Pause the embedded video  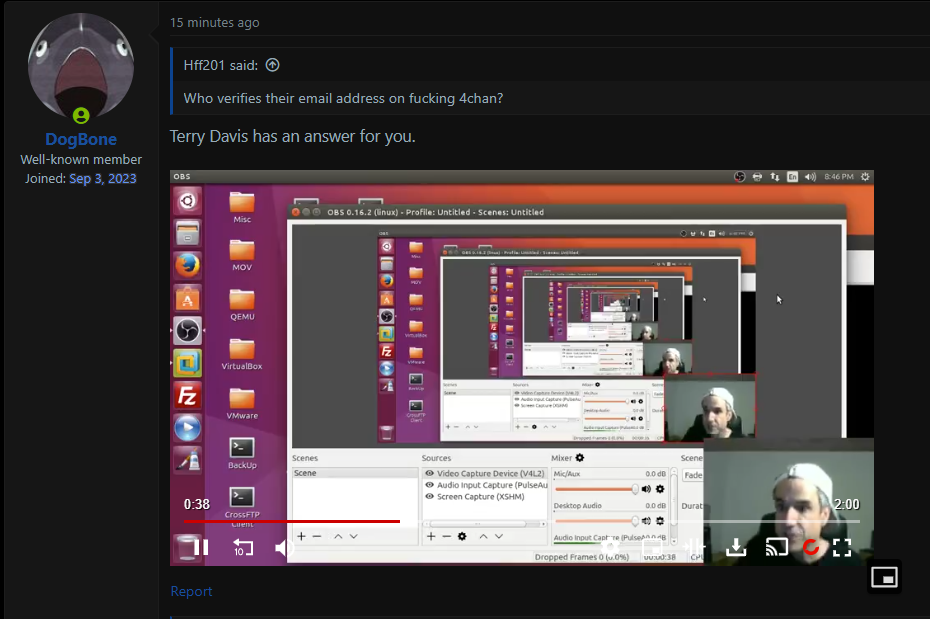tap(201, 547)
